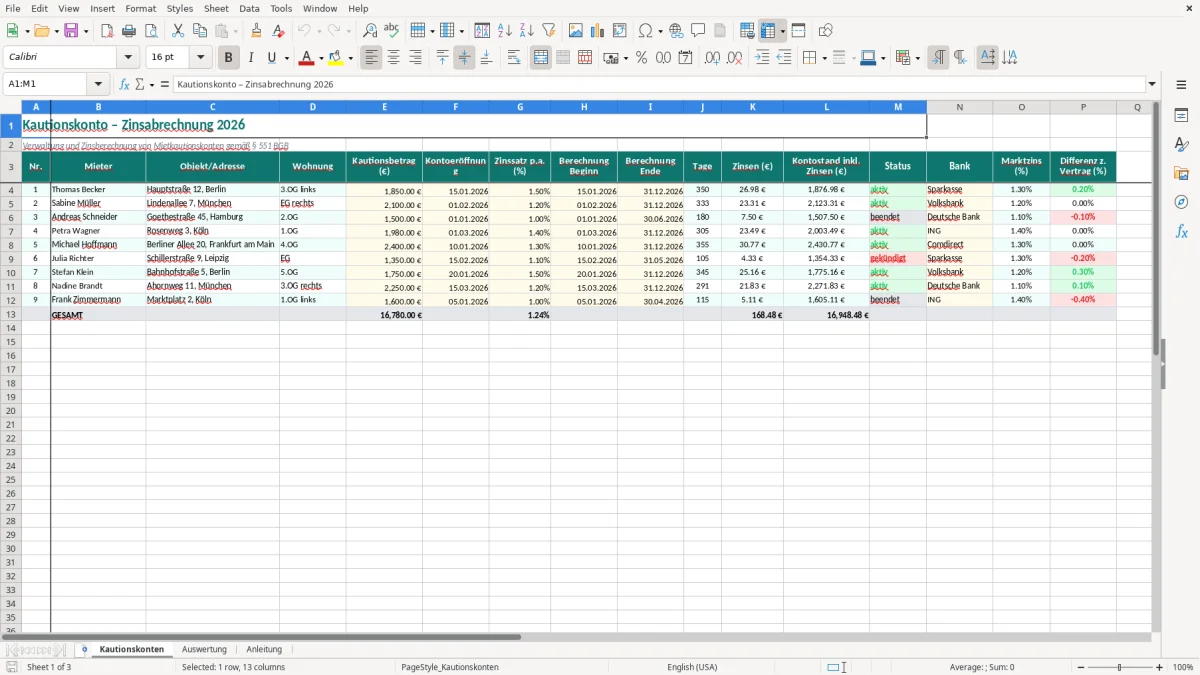The image size is (1200, 675).
Task: Toggle Align Left
Action: pos(372,58)
